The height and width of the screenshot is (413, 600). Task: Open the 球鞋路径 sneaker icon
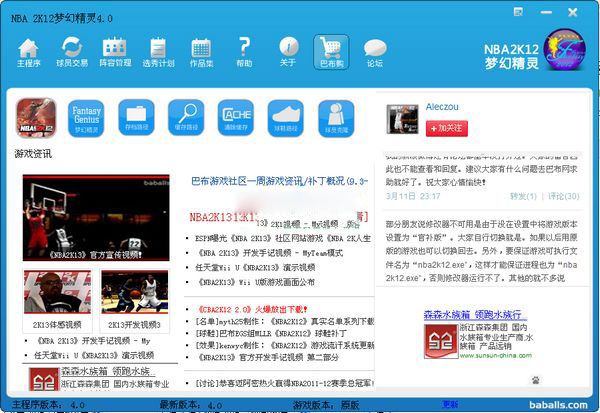click(x=286, y=118)
